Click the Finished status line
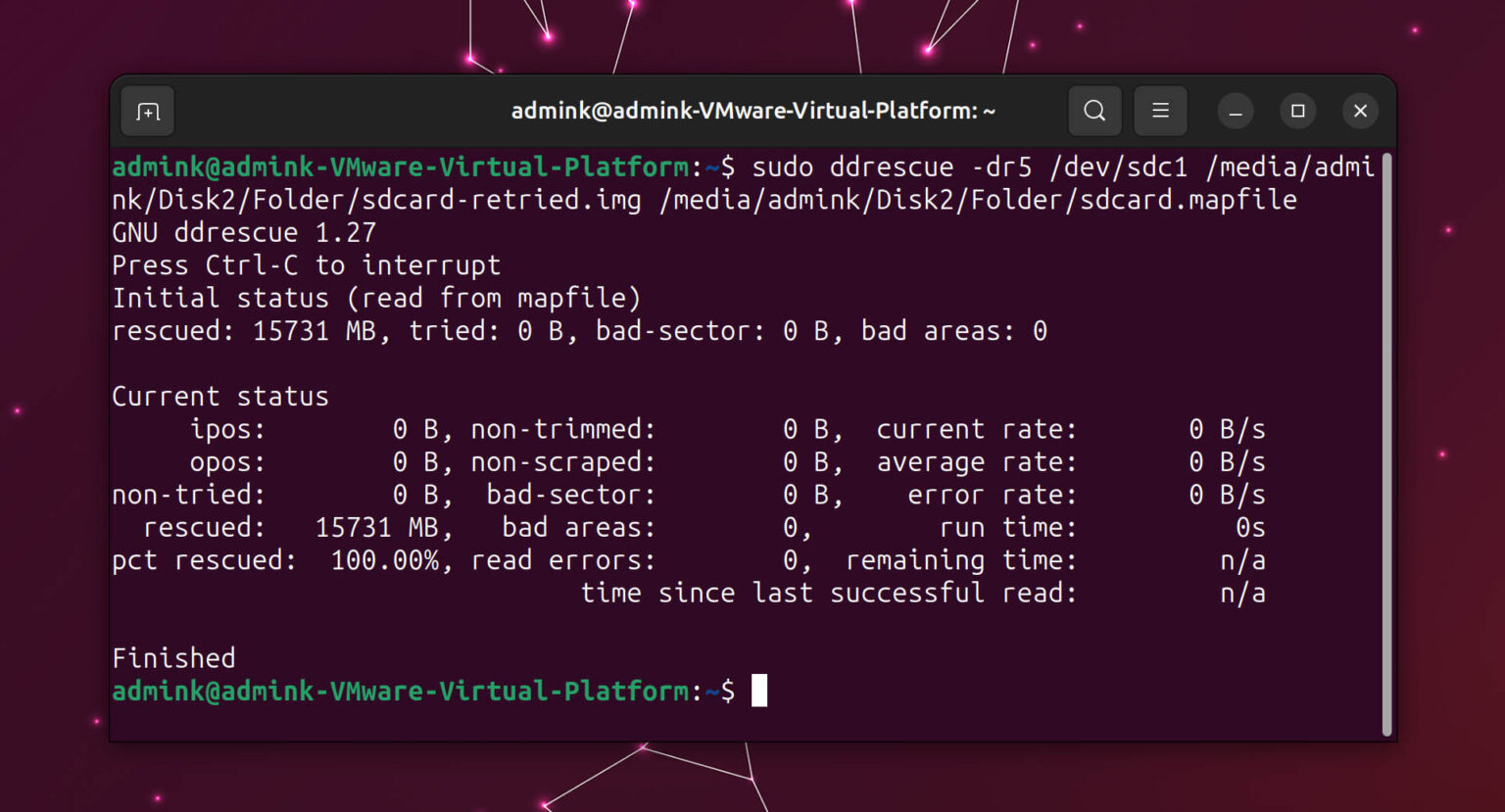 [x=172, y=657]
